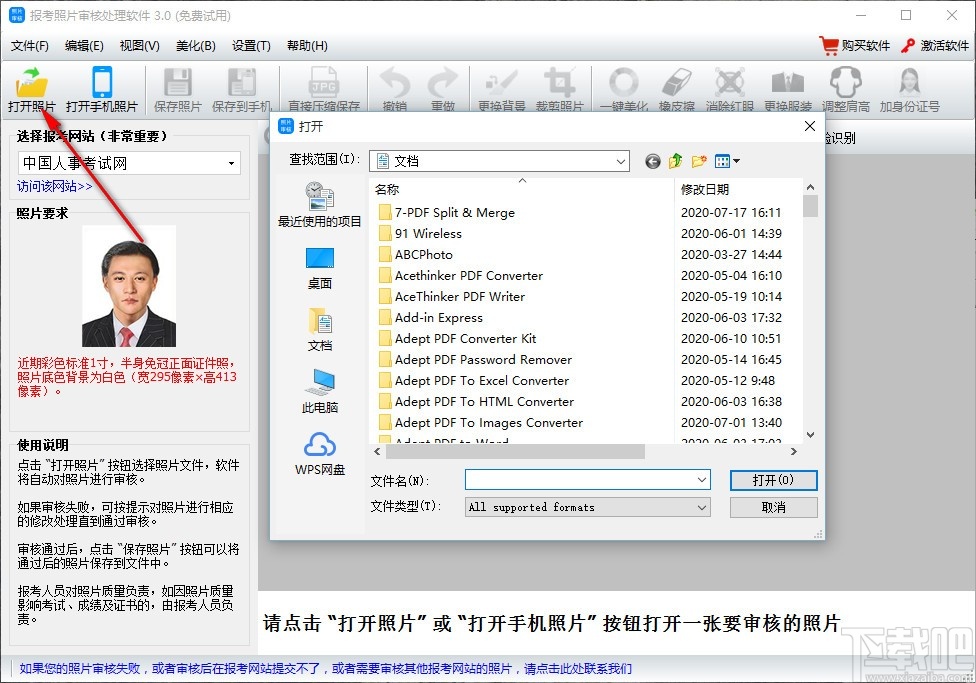Click the 加身份证号 ID number icon

pyautogui.click(x=909, y=82)
